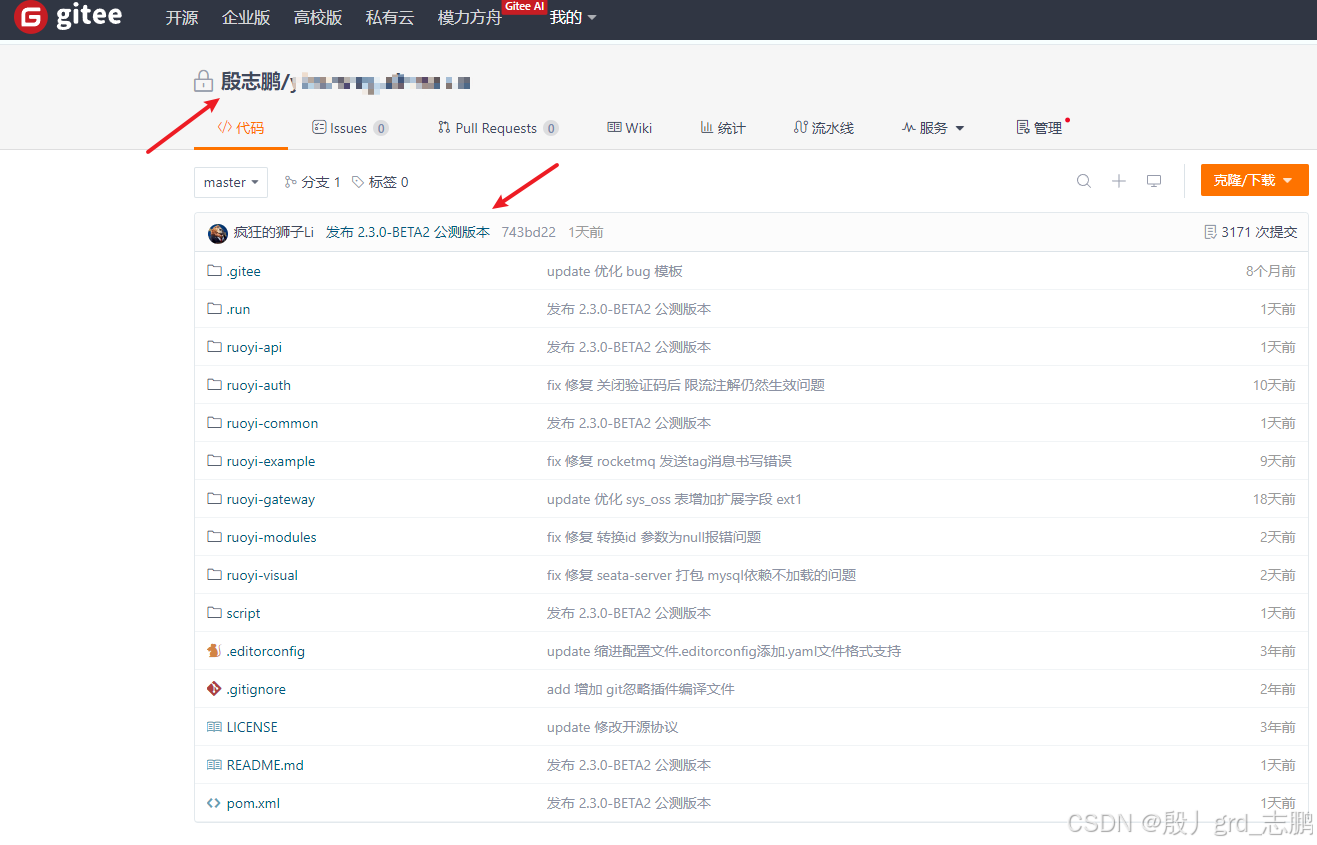Open the master branch dropdown
The width and height of the screenshot is (1317, 845).
click(231, 182)
